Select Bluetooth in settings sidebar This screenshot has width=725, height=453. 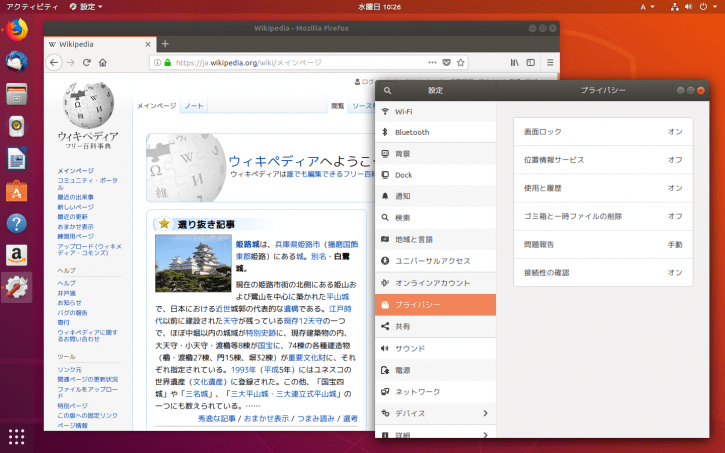(435, 132)
